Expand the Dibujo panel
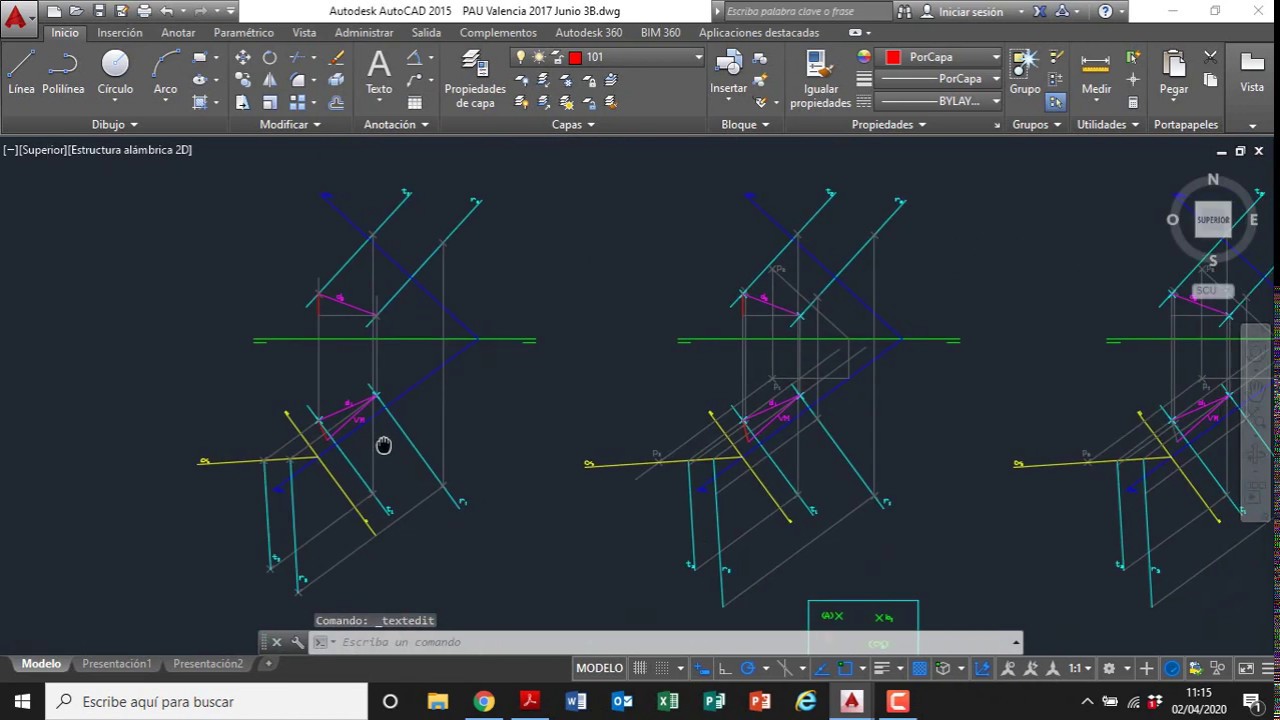1280x720 pixels. 115,125
